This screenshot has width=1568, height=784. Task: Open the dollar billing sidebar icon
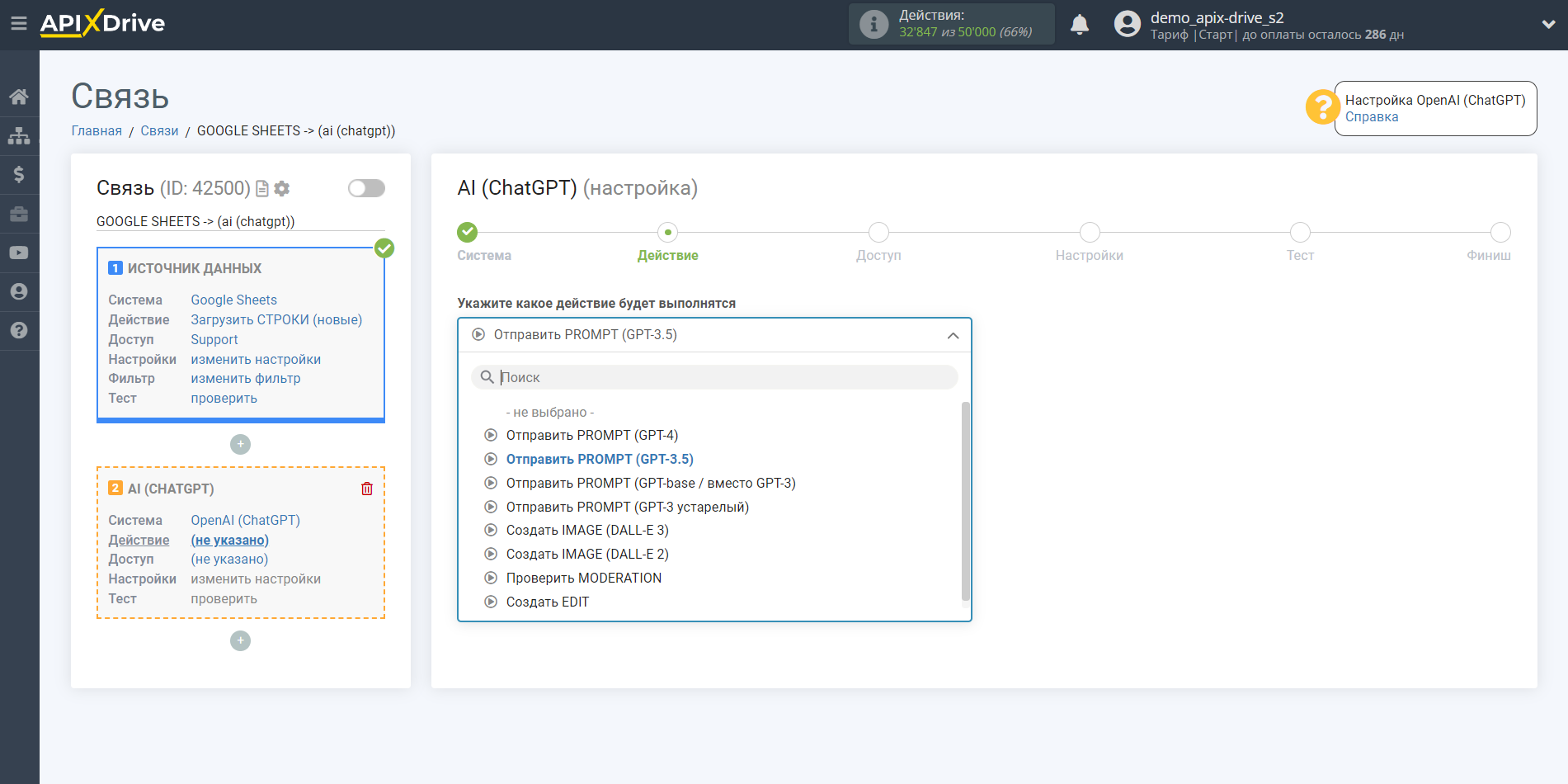click(19, 174)
